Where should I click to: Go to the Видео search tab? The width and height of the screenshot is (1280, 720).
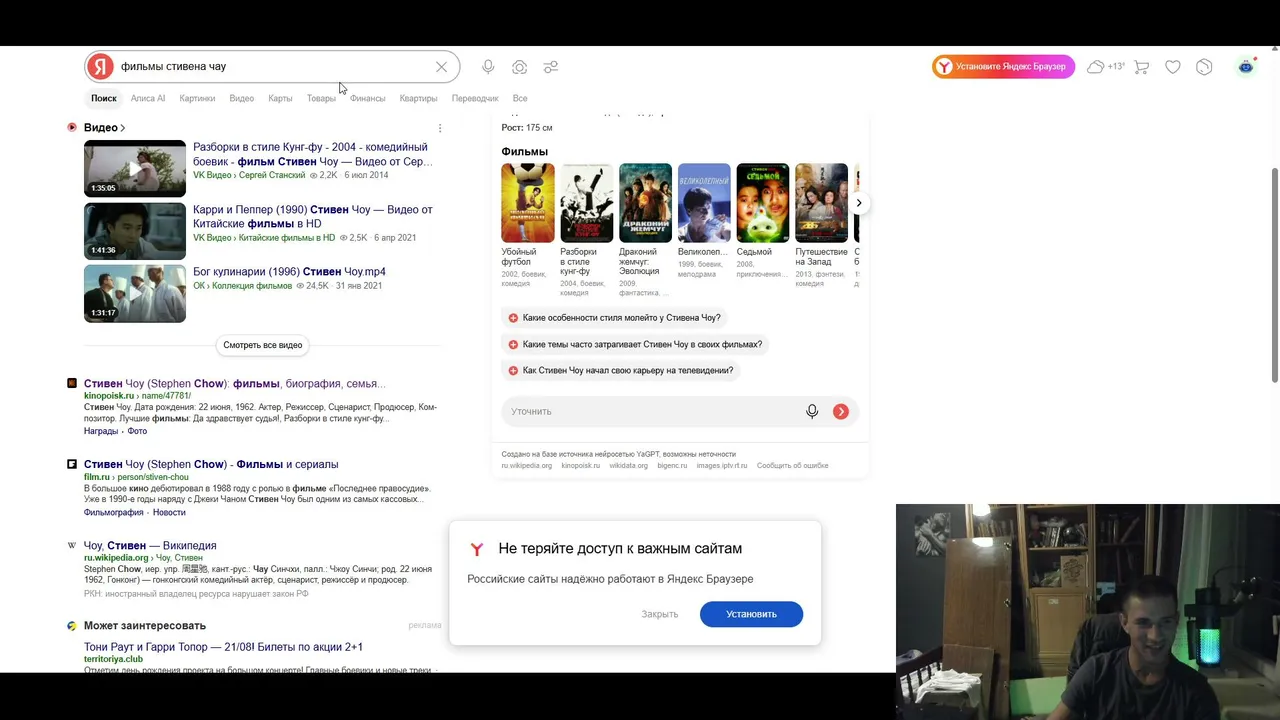pos(242,98)
